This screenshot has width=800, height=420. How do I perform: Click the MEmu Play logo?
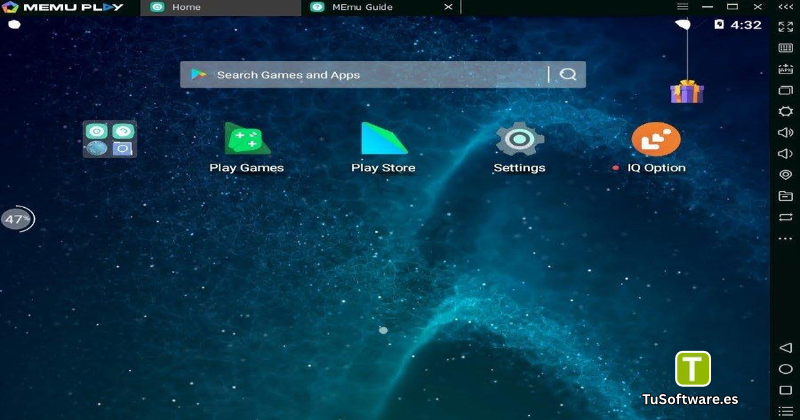coord(63,7)
